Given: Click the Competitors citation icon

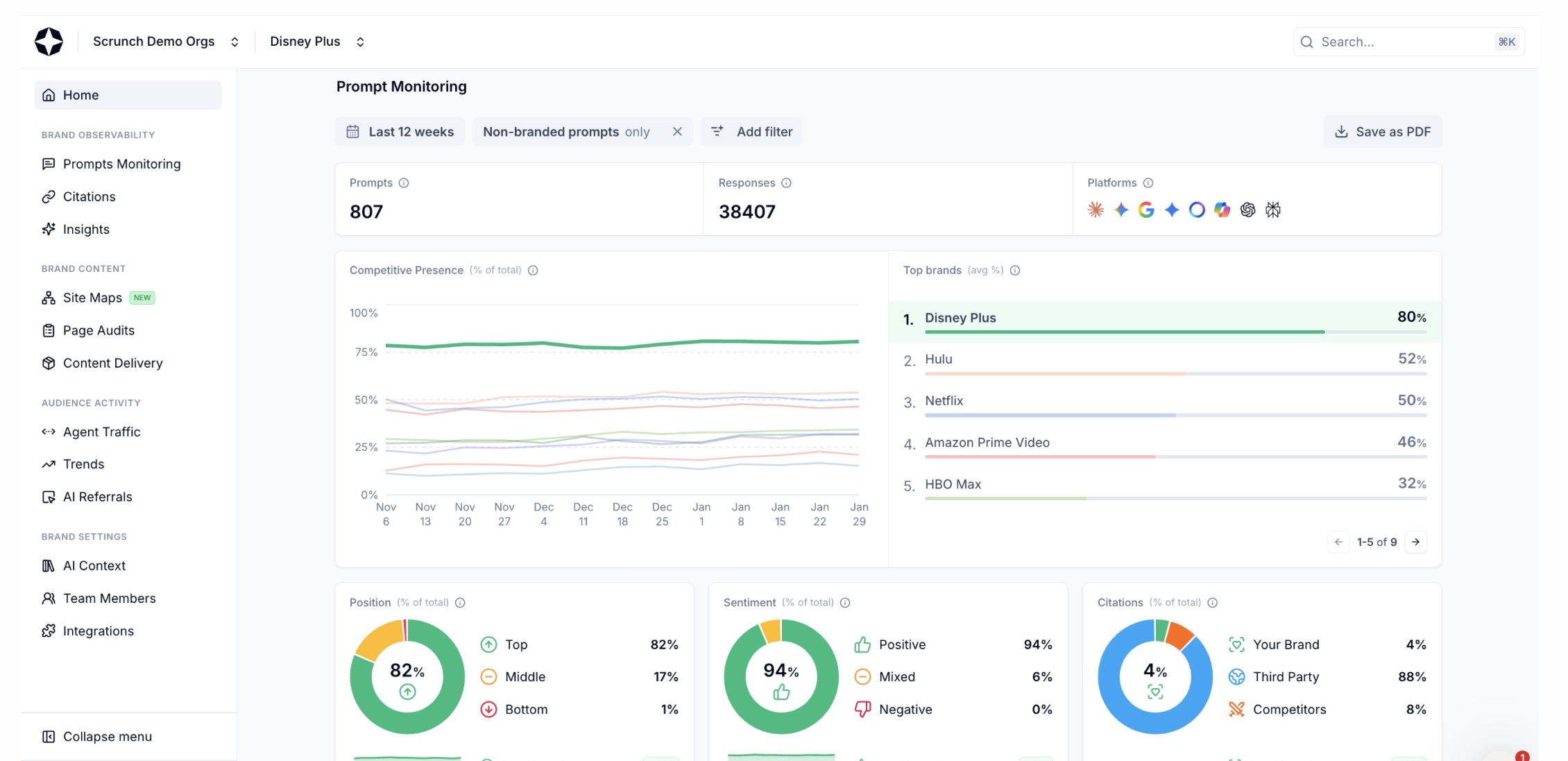Looking at the screenshot, I should pyautogui.click(x=1236, y=710).
